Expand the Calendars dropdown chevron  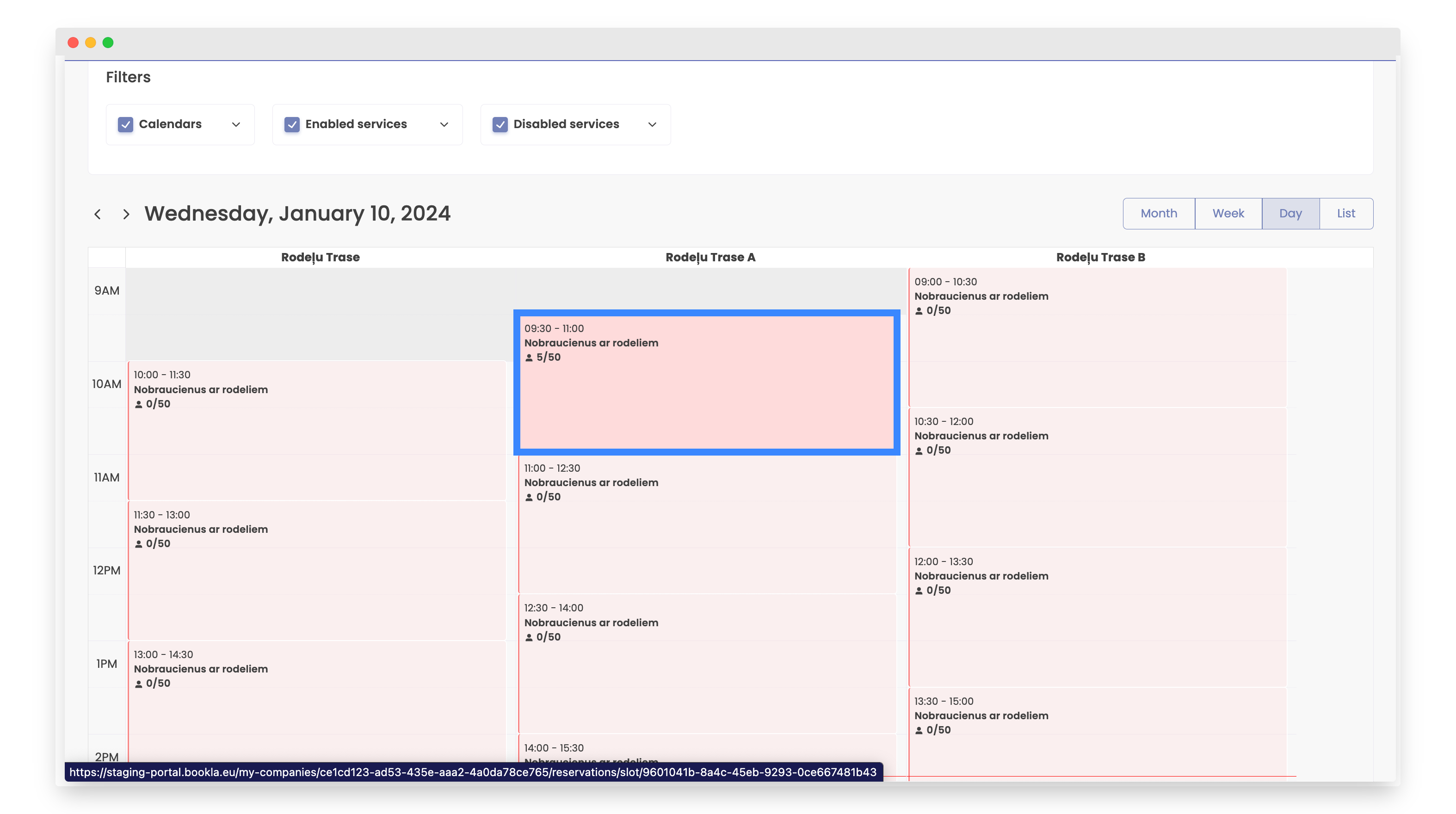[x=236, y=124]
